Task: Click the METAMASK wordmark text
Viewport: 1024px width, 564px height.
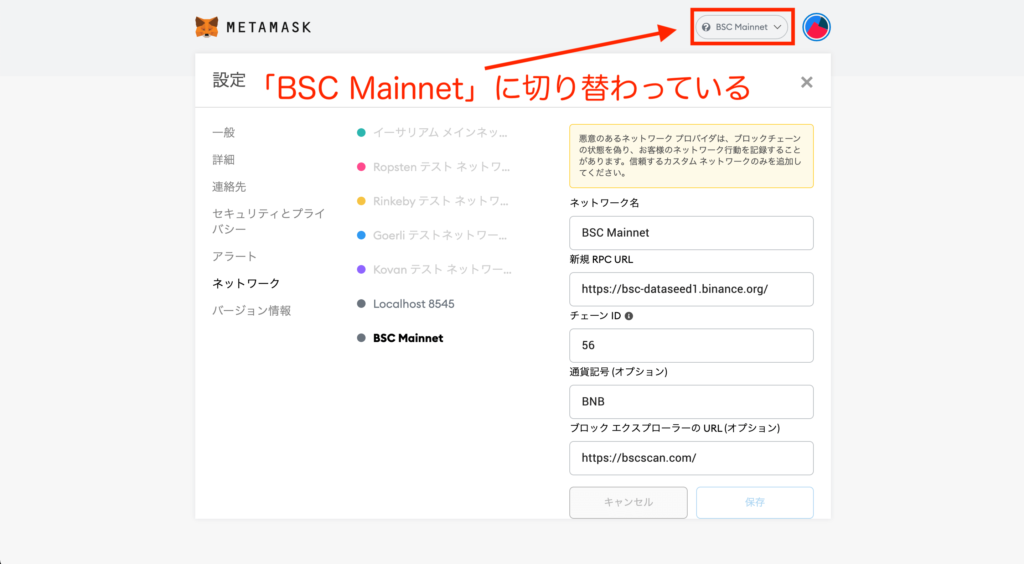Action: [268, 27]
